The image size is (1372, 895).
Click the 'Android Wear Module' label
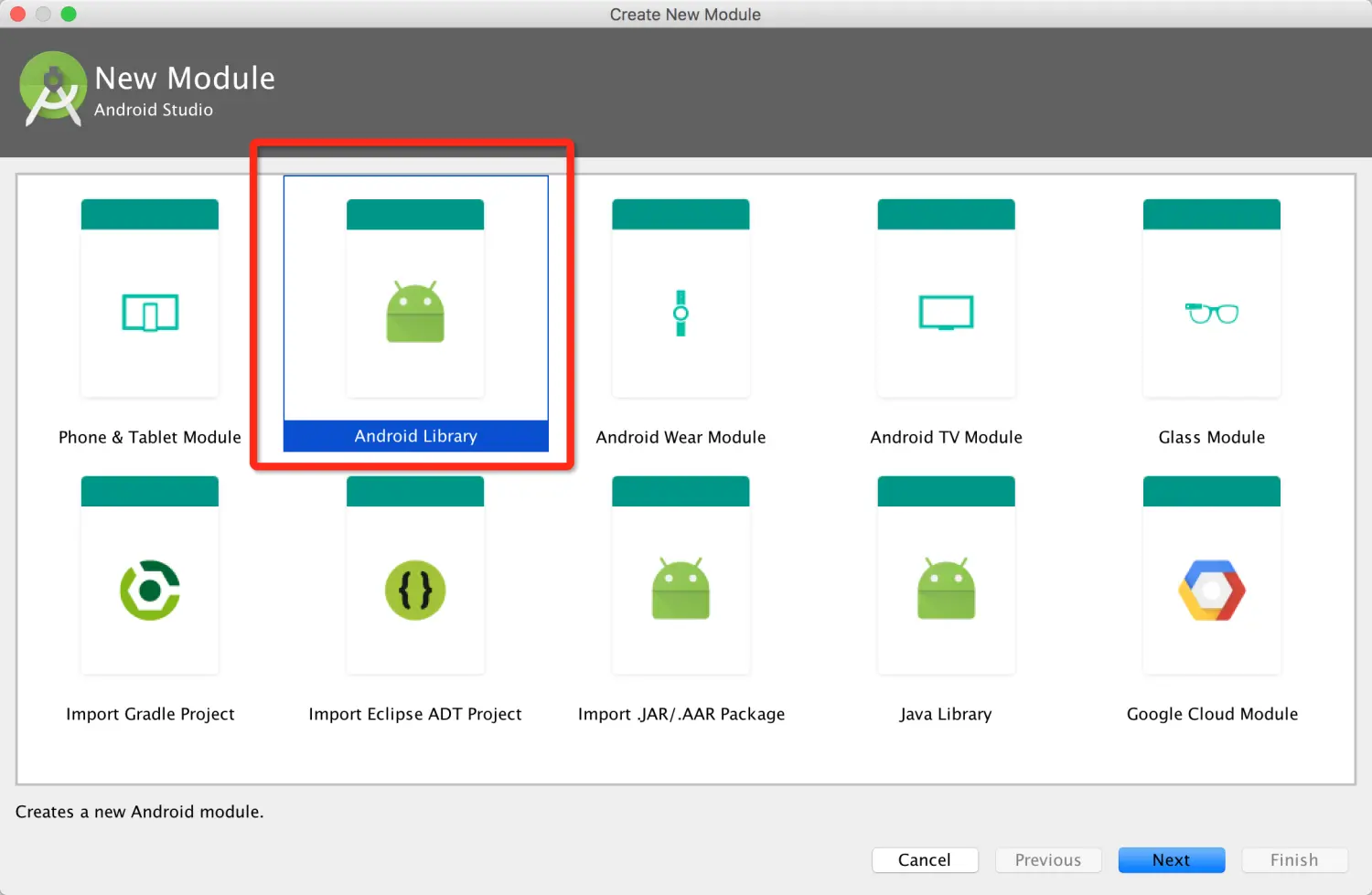click(681, 437)
